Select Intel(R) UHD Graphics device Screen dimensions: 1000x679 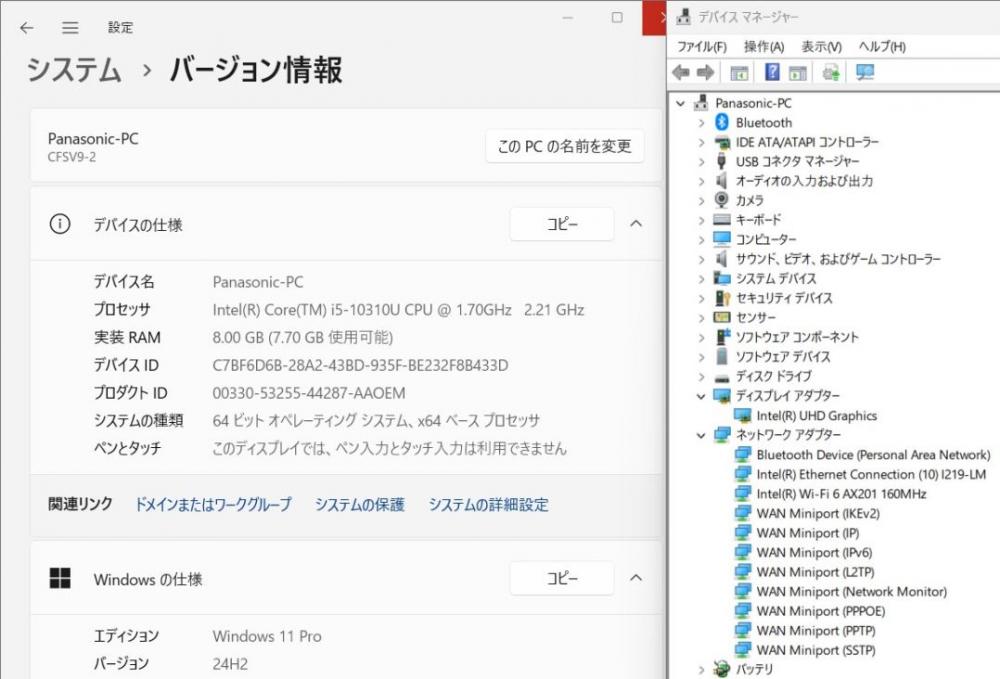tap(816, 416)
